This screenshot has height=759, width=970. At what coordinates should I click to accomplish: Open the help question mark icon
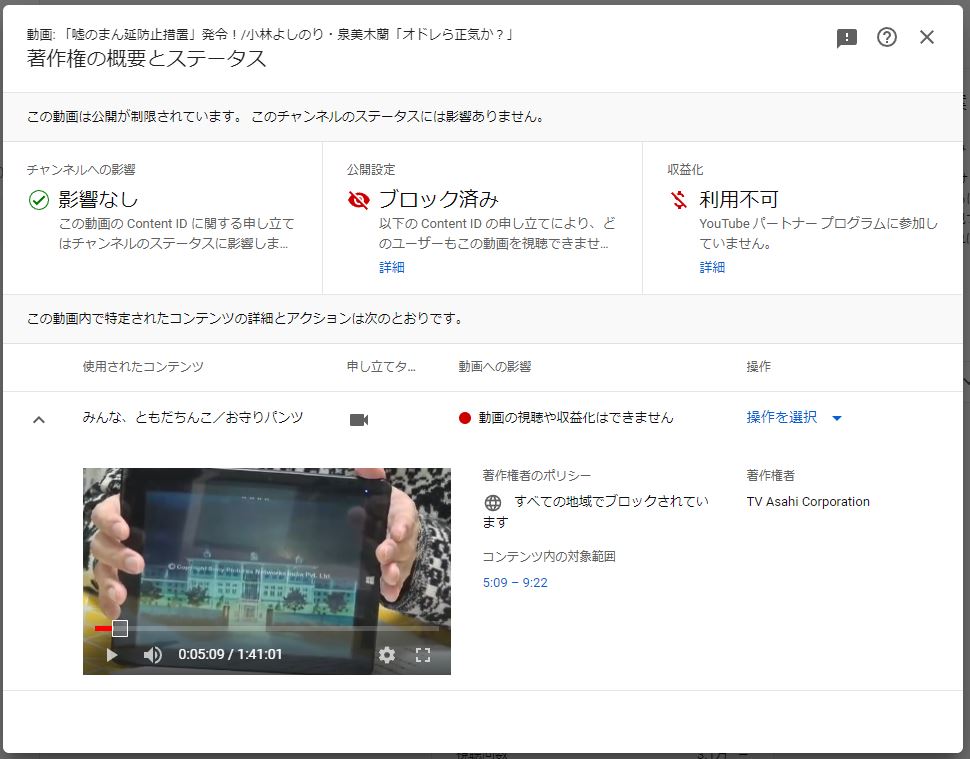[887, 38]
